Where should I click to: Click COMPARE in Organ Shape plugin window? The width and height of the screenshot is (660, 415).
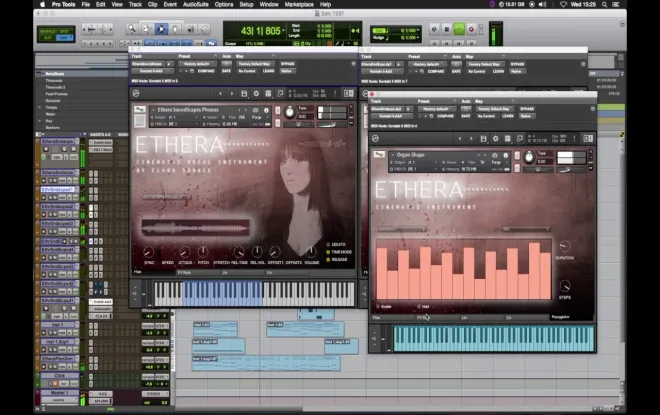[445, 116]
